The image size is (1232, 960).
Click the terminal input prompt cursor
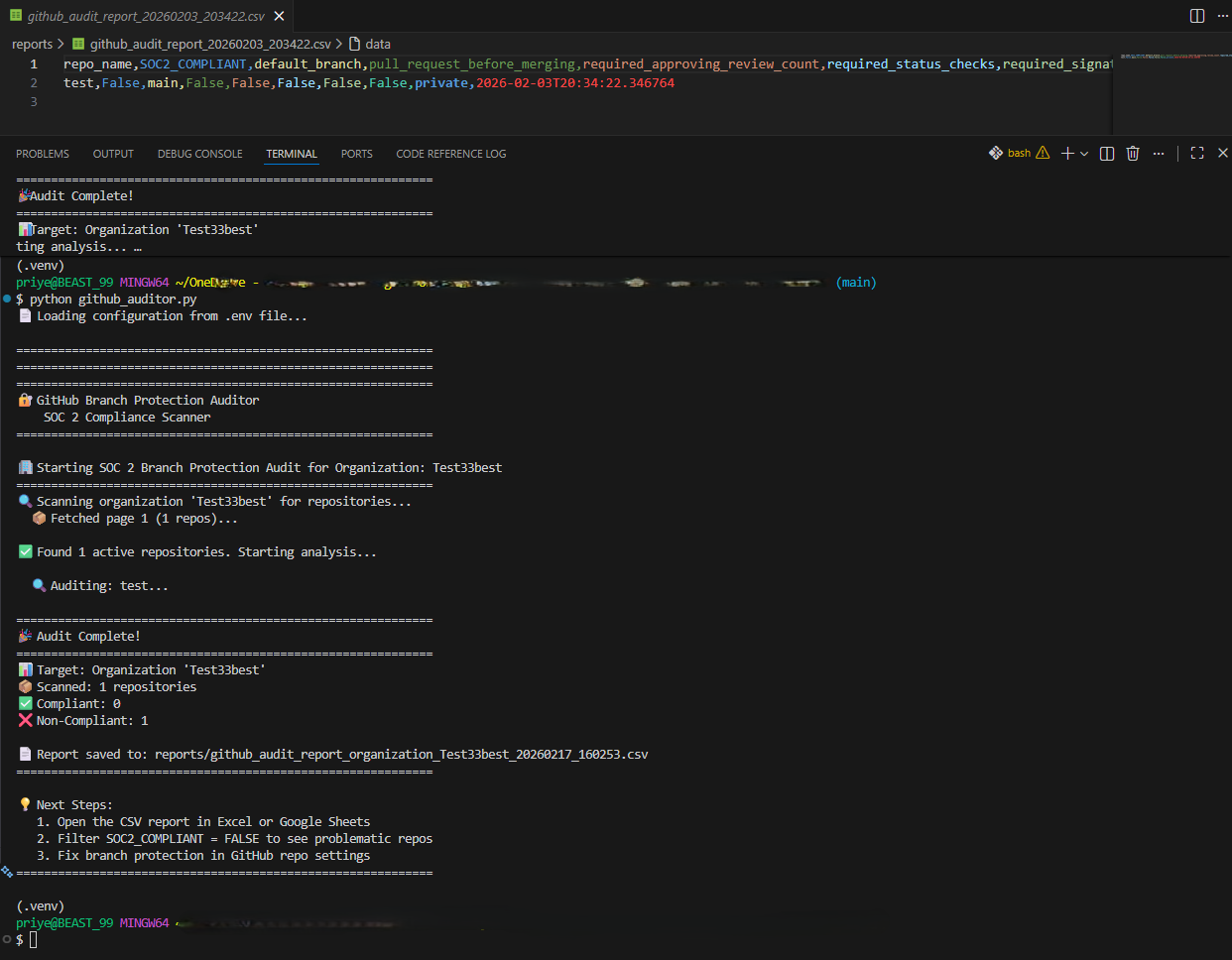(x=33, y=939)
